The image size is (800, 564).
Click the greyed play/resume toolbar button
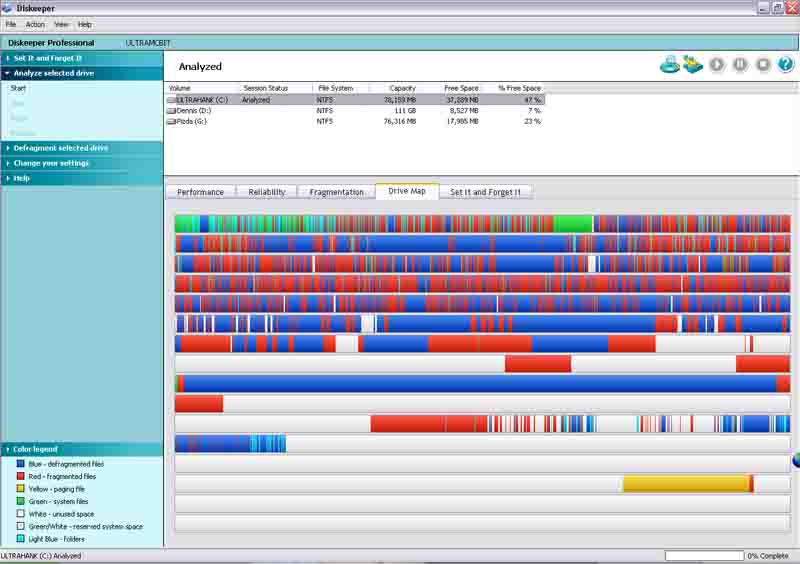[x=717, y=65]
